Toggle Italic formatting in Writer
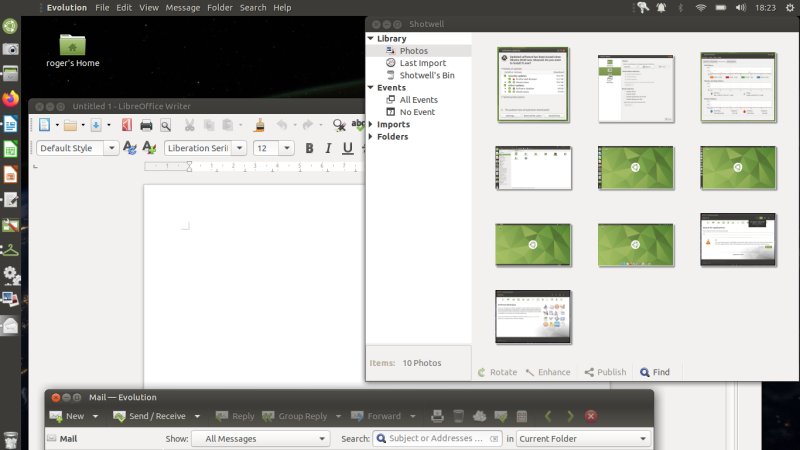The image size is (800, 450). coord(328,148)
